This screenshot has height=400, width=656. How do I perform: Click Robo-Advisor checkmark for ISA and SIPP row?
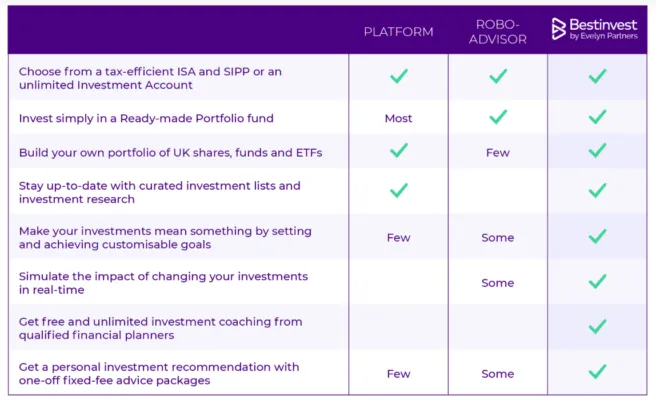point(497,76)
